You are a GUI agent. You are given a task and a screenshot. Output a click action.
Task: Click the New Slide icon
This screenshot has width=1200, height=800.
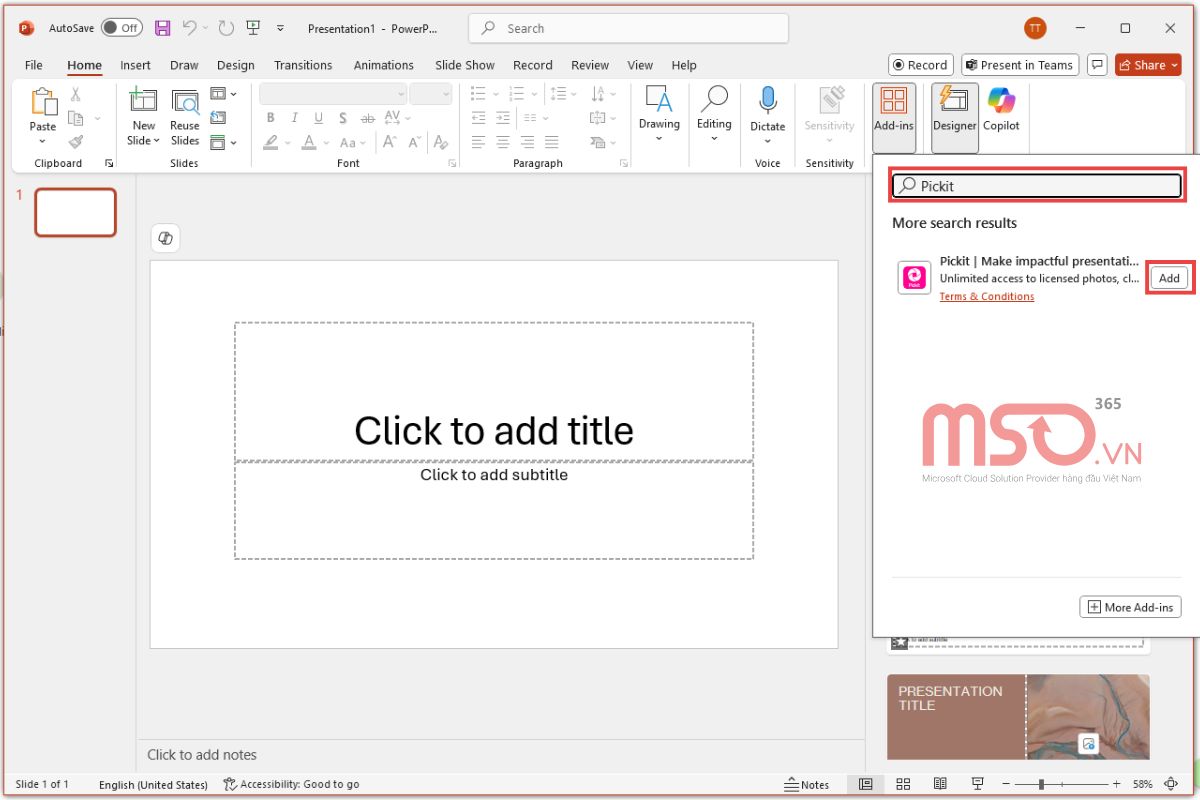click(143, 101)
